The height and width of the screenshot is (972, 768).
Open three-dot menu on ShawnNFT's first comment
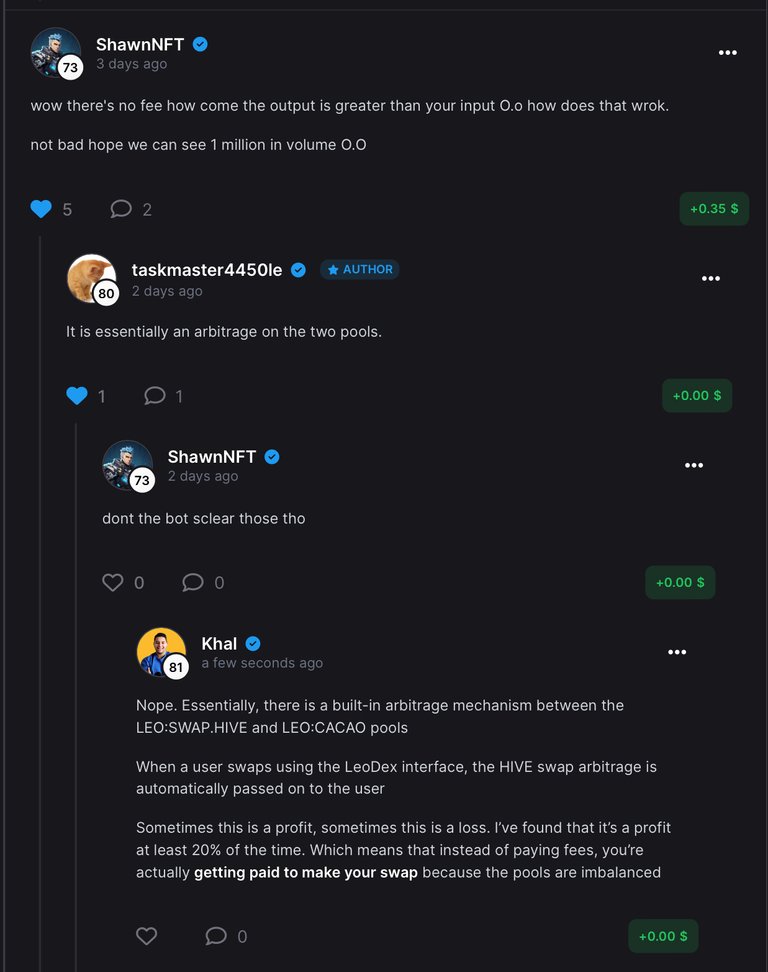click(x=728, y=53)
